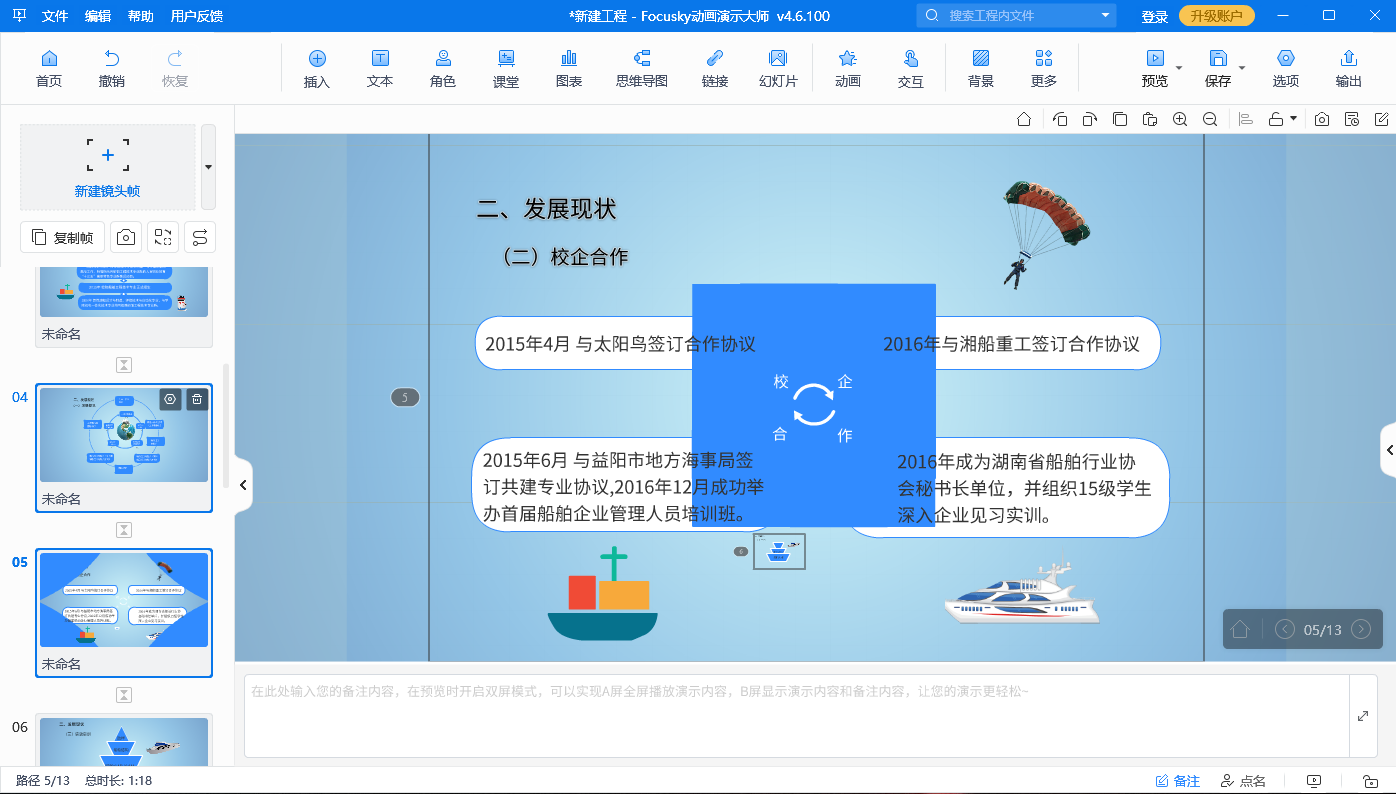Click the rotate clockwise icon in canvas toolbar
Viewport: 1396px width, 794px height.
click(x=1090, y=119)
